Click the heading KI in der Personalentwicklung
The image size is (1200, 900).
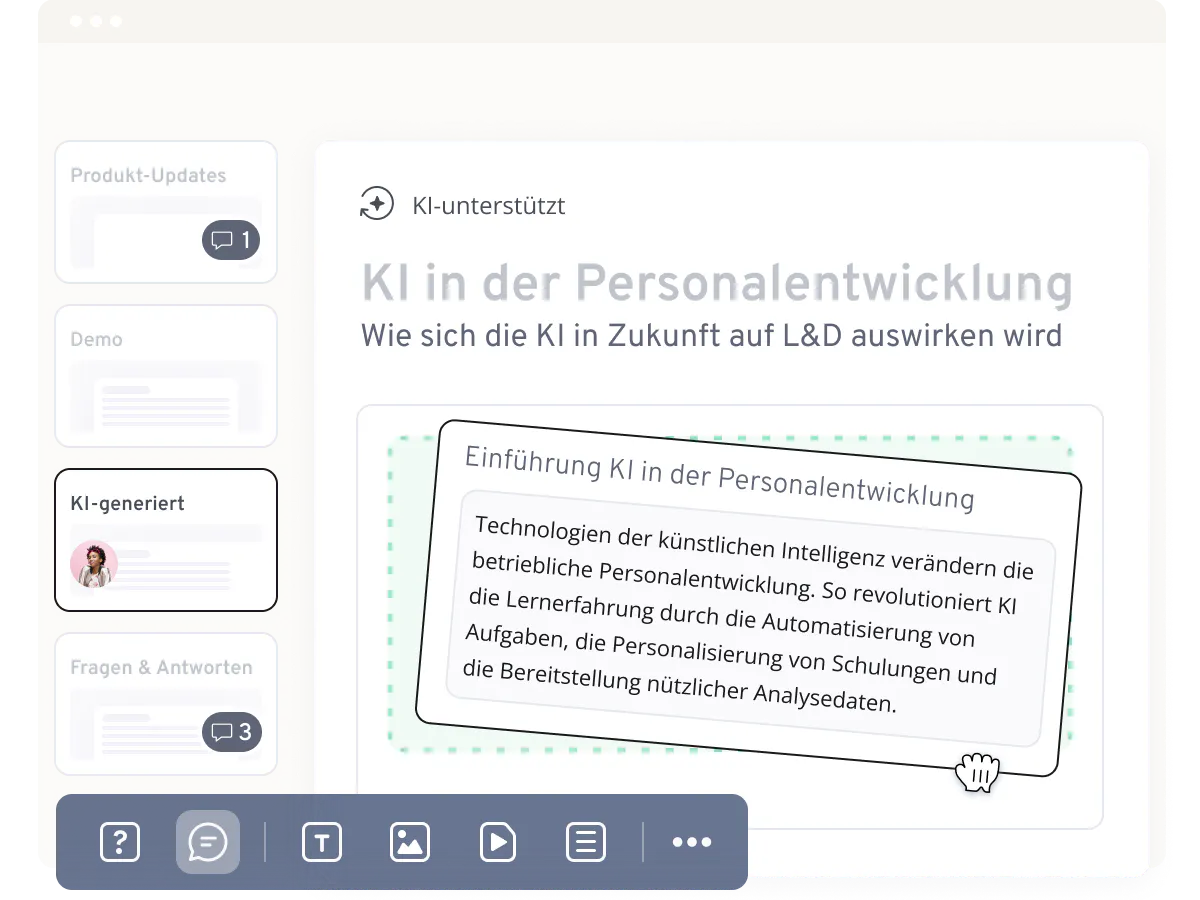(716, 283)
